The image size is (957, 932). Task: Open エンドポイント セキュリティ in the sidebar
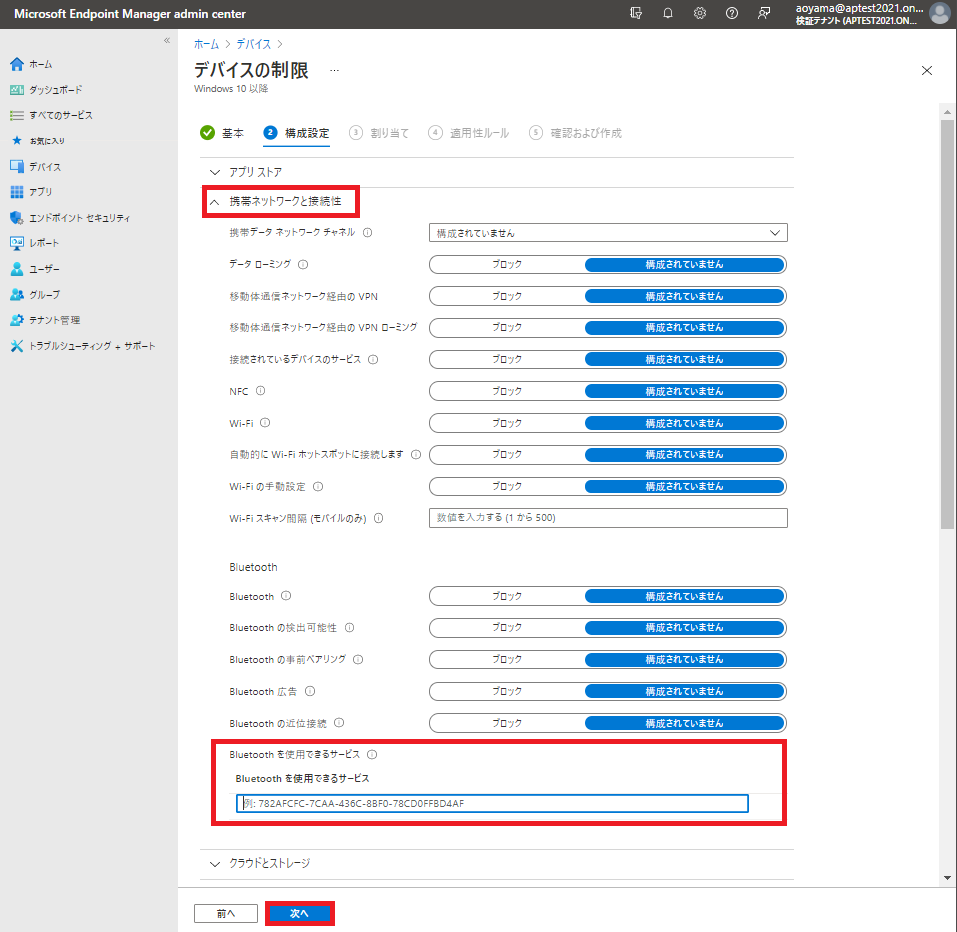(70, 218)
